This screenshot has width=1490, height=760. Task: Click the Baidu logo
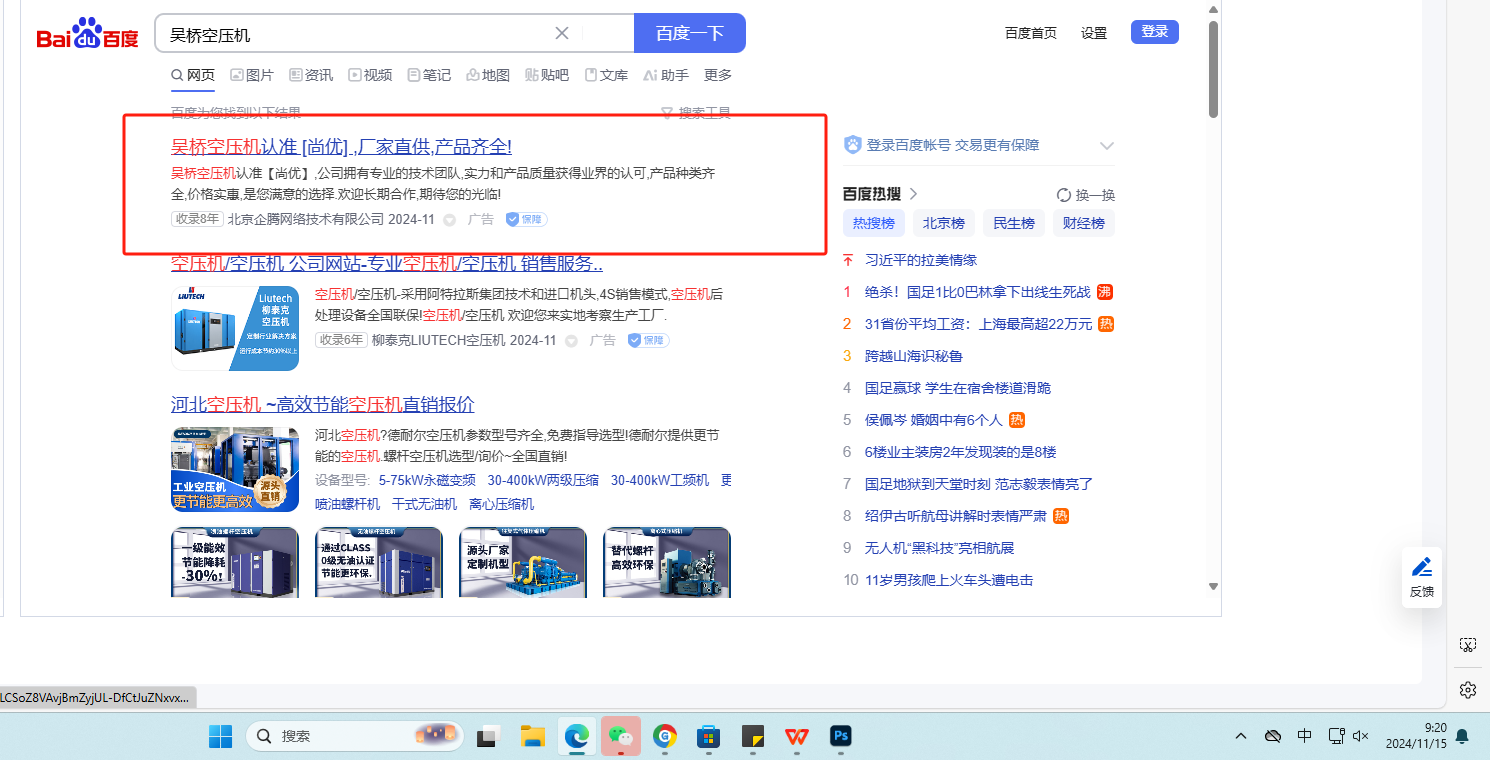tap(88, 34)
